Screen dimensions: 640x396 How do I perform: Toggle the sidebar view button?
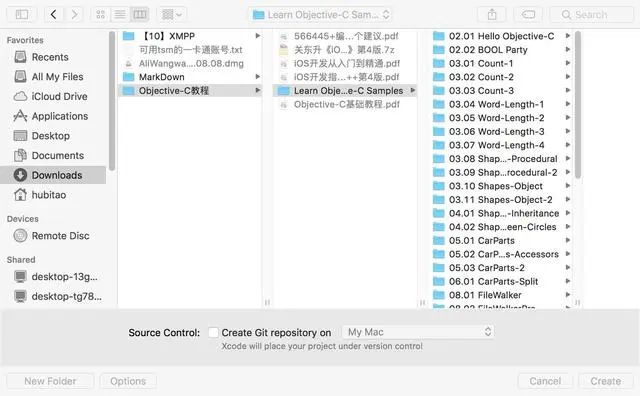click(x=22, y=15)
